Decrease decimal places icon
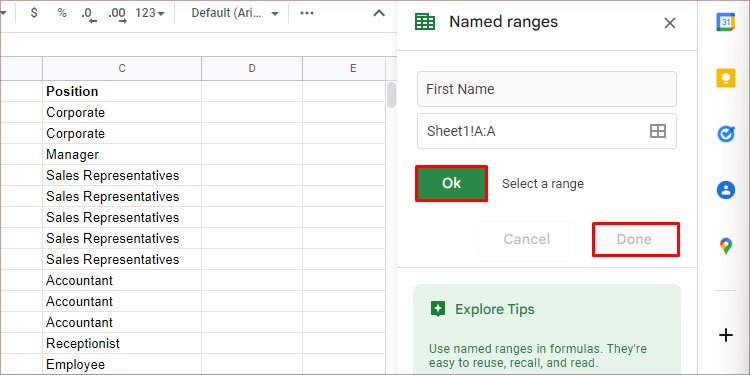 pyautogui.click(x=89, y=14)
